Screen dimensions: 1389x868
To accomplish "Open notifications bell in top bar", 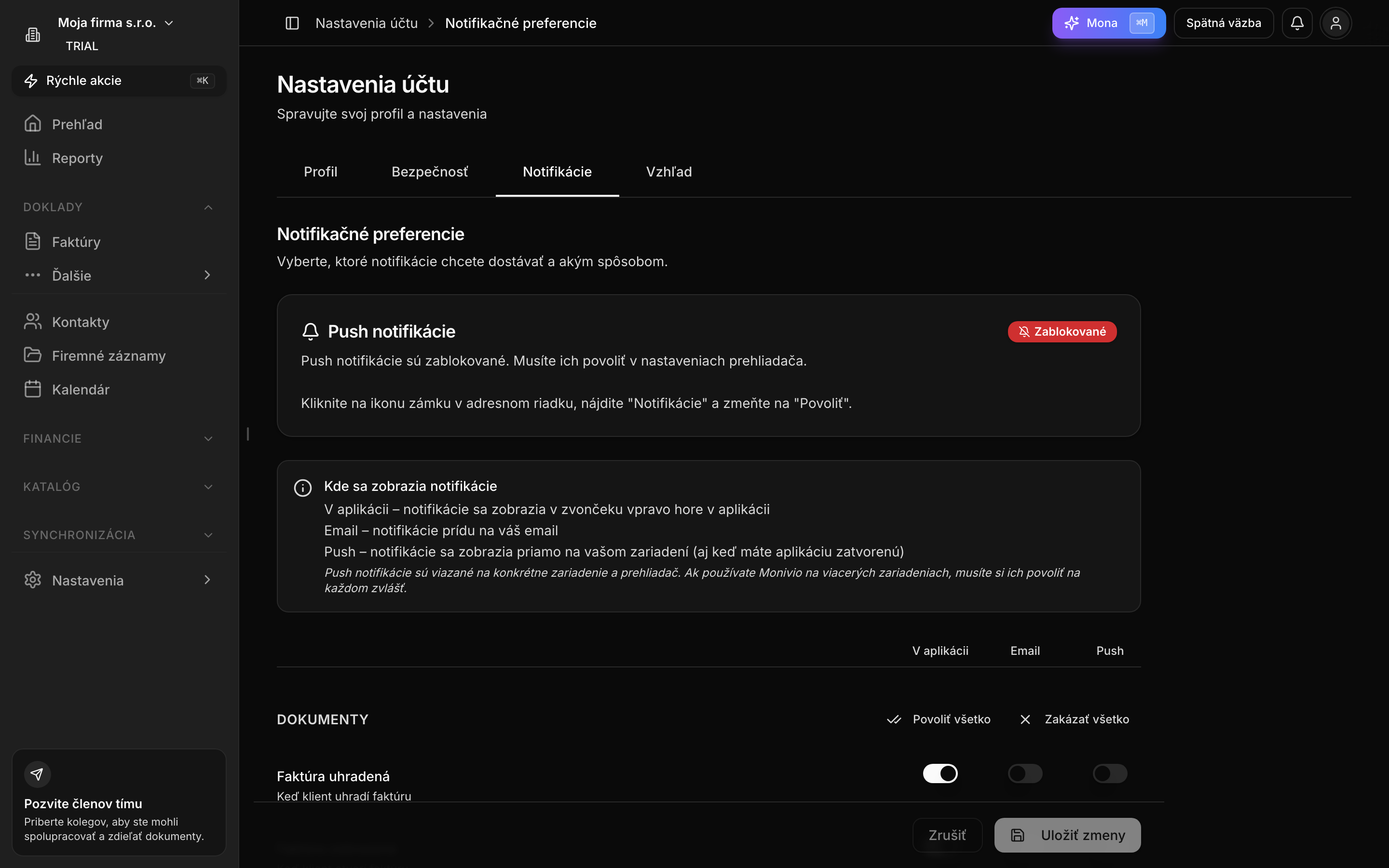I will [x=1297, y=23].
